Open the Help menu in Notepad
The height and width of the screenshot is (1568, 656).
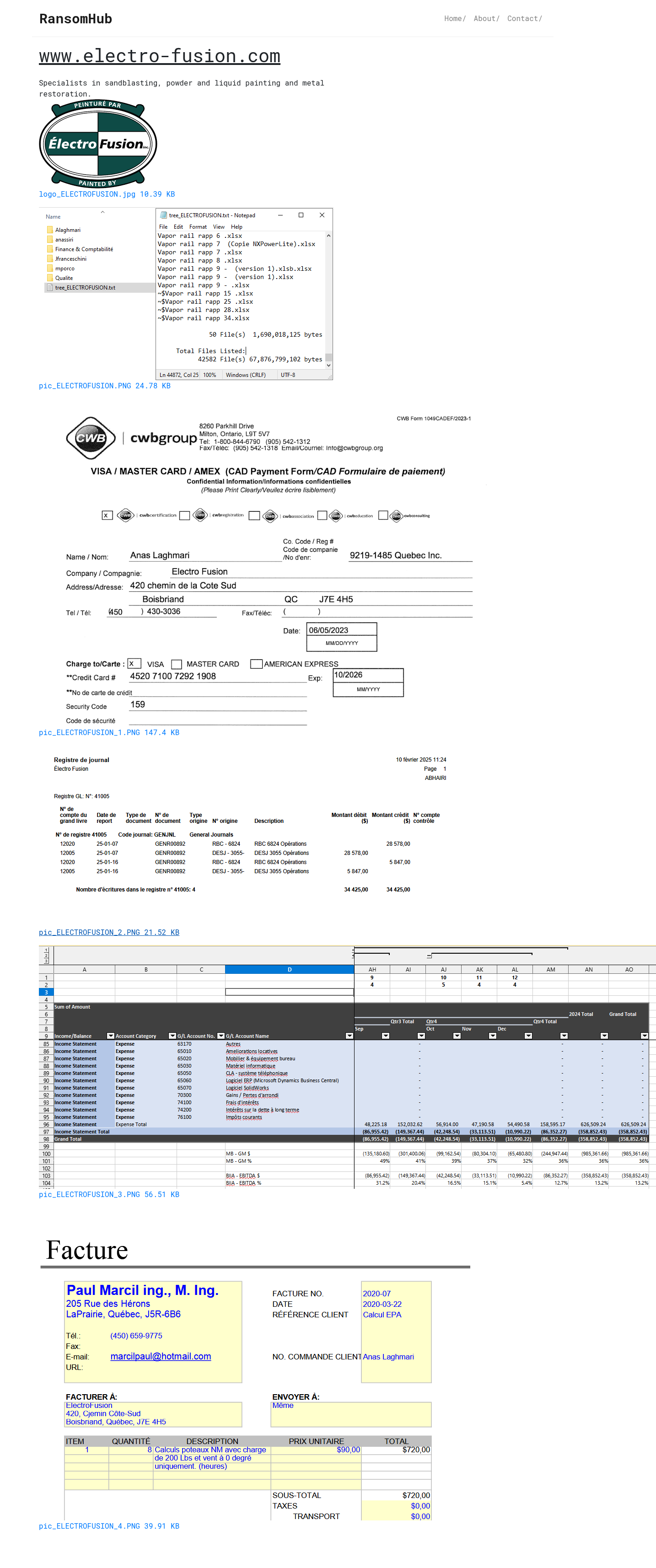click(237, 226)
